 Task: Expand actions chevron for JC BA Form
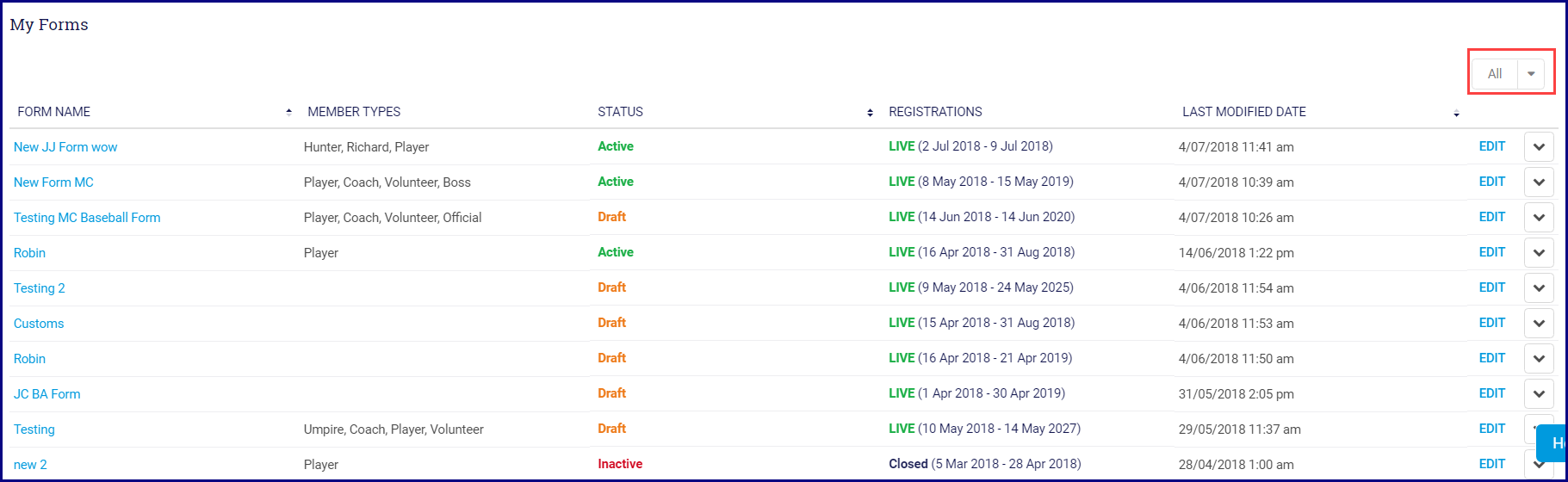(x=1538, y=394)
